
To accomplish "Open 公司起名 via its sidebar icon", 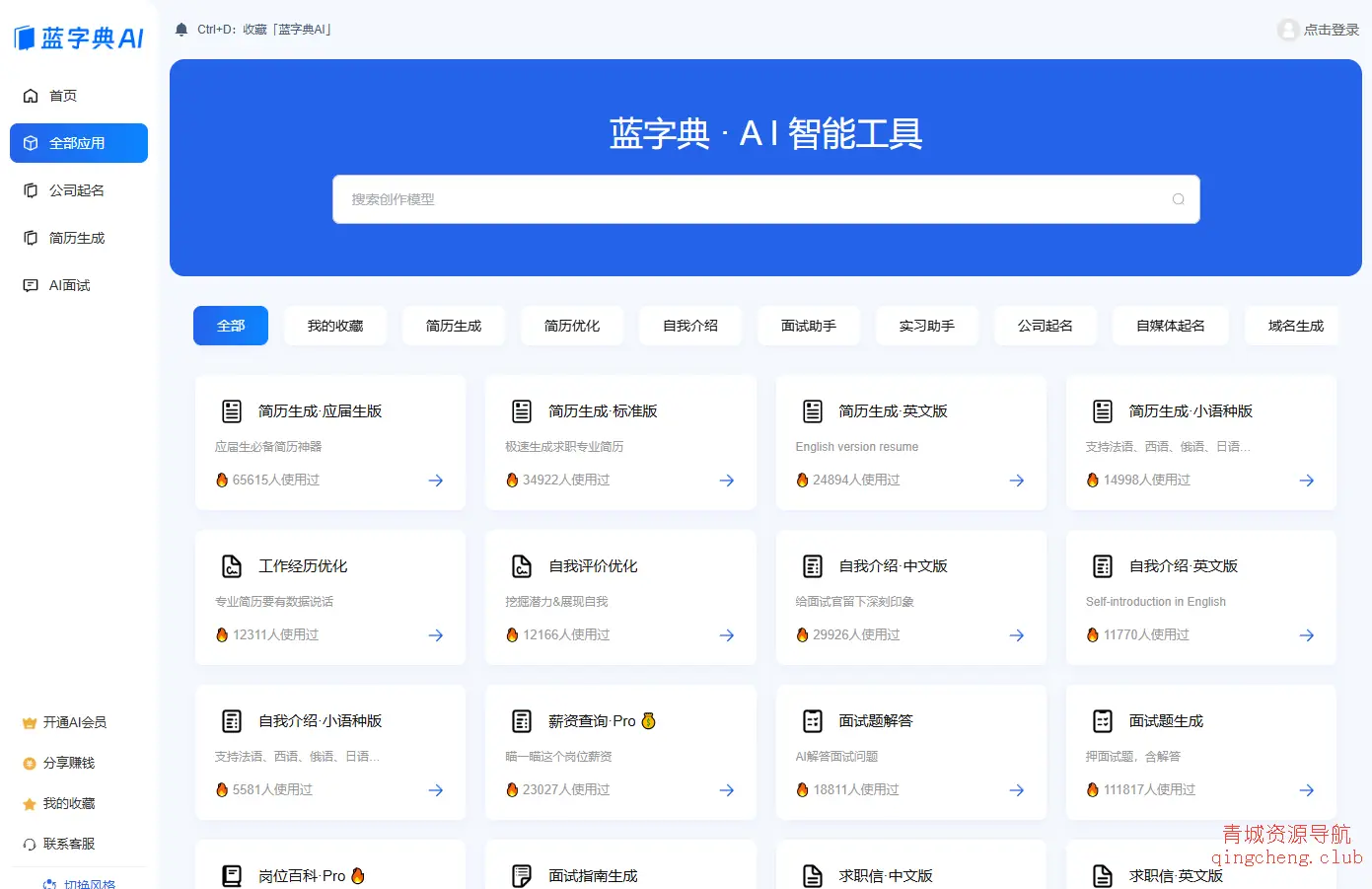I will [30, 189].
